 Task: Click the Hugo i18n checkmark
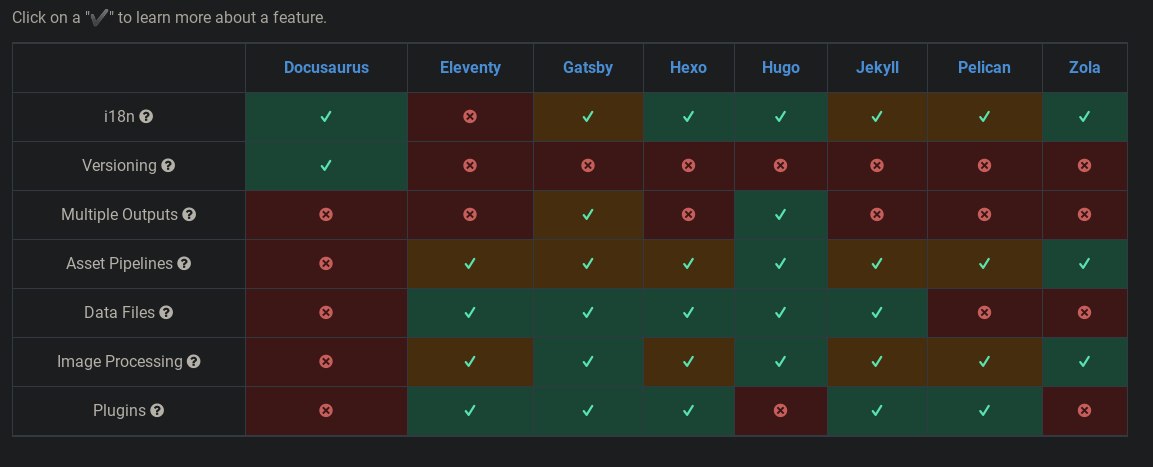[x=781, y=116]
